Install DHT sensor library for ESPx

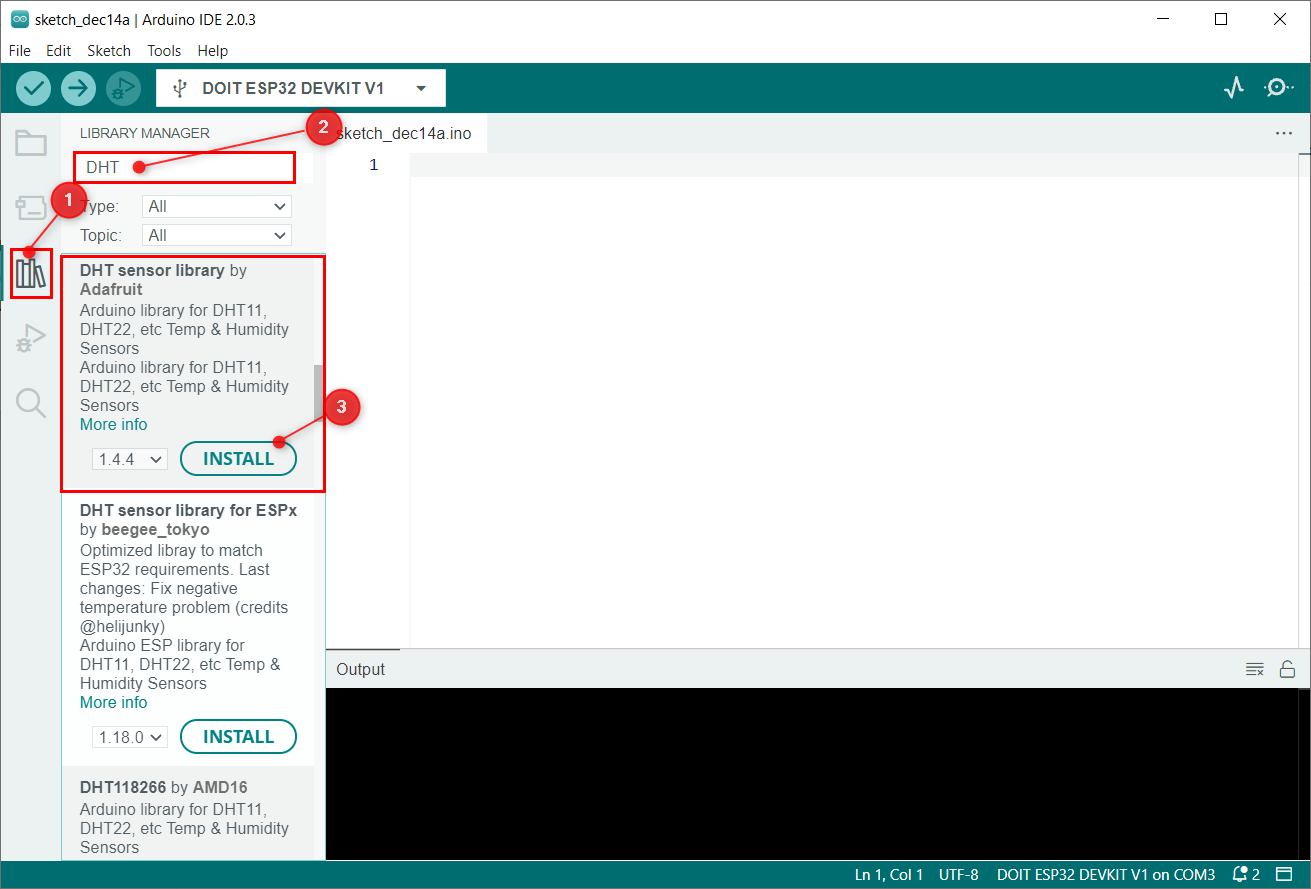[x=238, y=737]
